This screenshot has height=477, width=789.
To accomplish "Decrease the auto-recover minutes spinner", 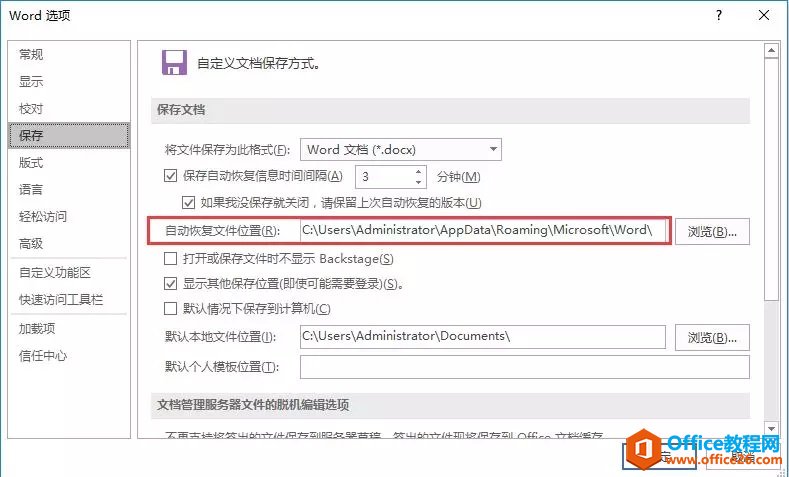I will [x=419, y=182].
